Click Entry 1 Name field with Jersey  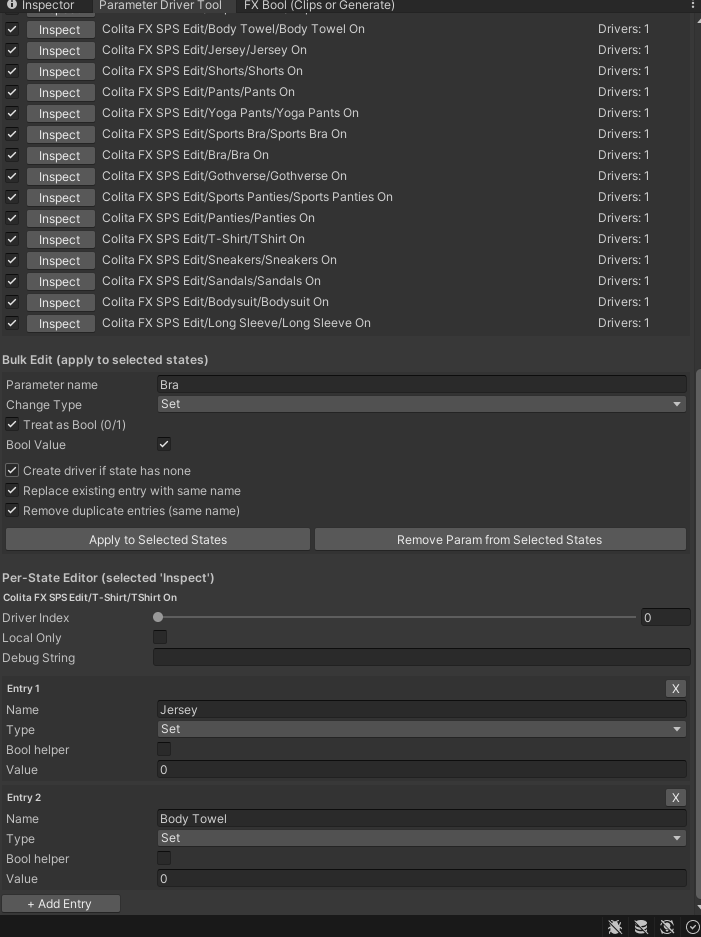pos(421,709)
